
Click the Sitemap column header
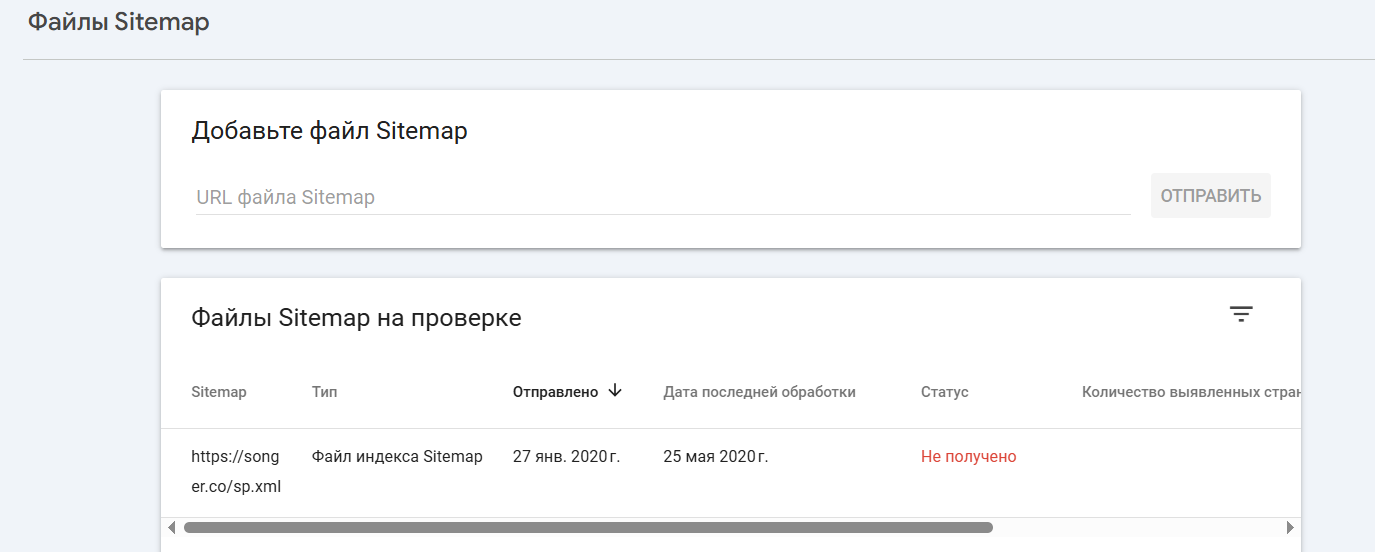[x=219, y=392]
